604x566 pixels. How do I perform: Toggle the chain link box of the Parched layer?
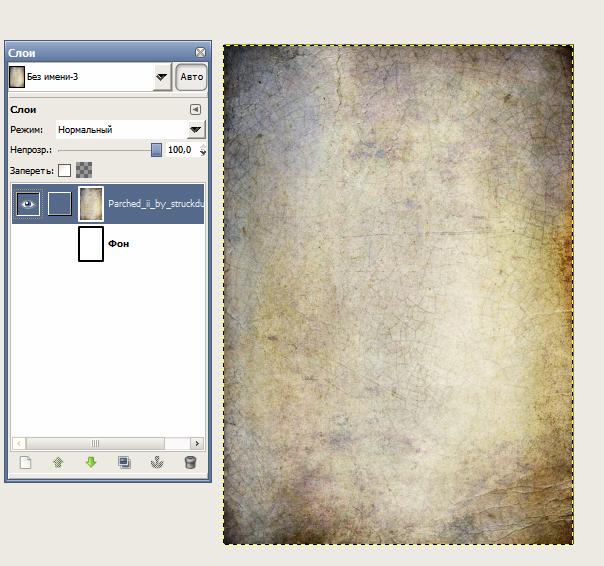(60, 204)
